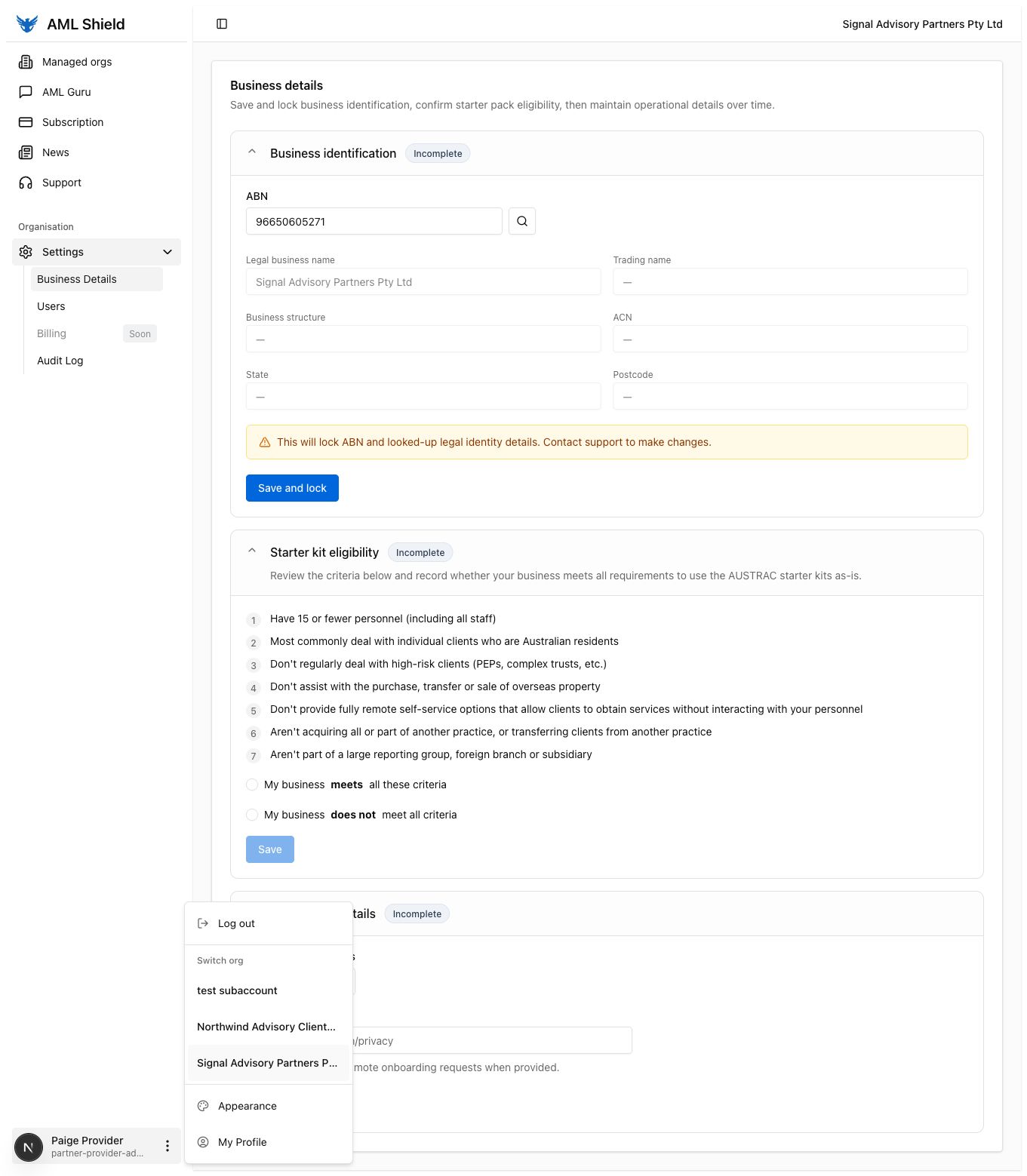Screen dimensions: 1027x1176
Task: Open Audit Log under Settings
Action: (x=97, y=361)
